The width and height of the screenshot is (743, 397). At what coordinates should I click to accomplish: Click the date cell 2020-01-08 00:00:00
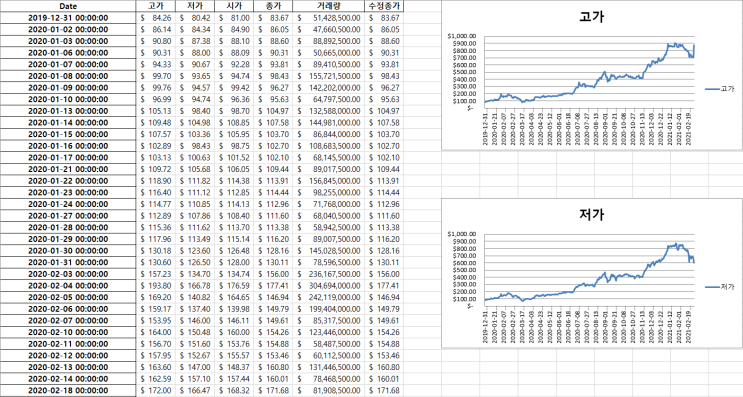pos(68,76)
